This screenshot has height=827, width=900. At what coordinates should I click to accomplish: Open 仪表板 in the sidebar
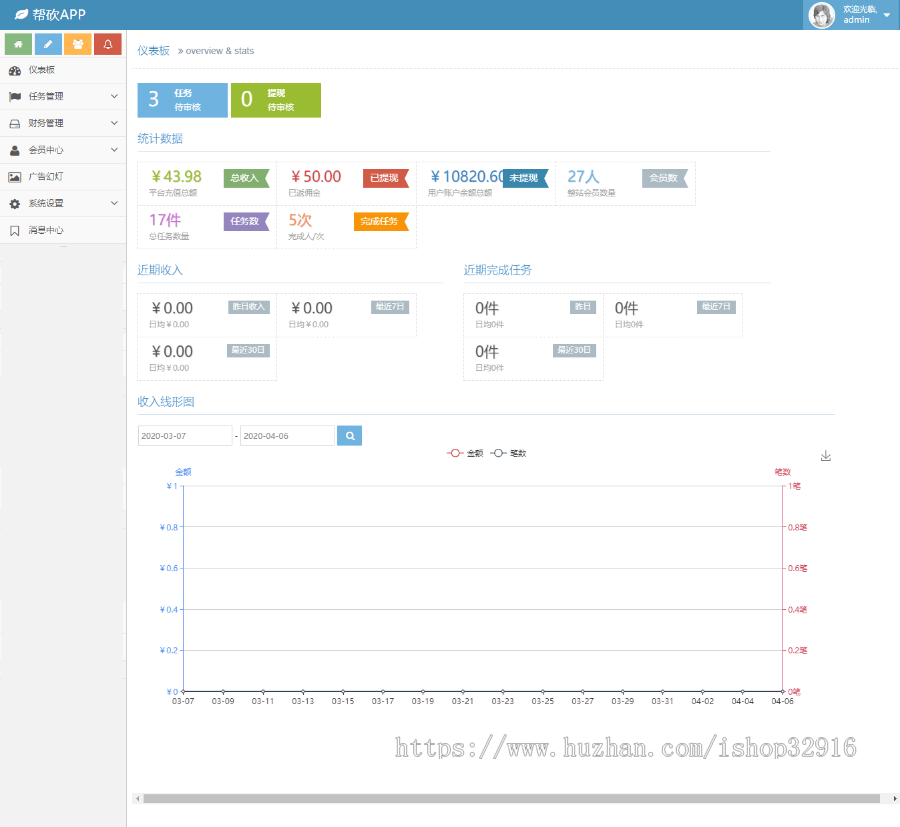63,70
